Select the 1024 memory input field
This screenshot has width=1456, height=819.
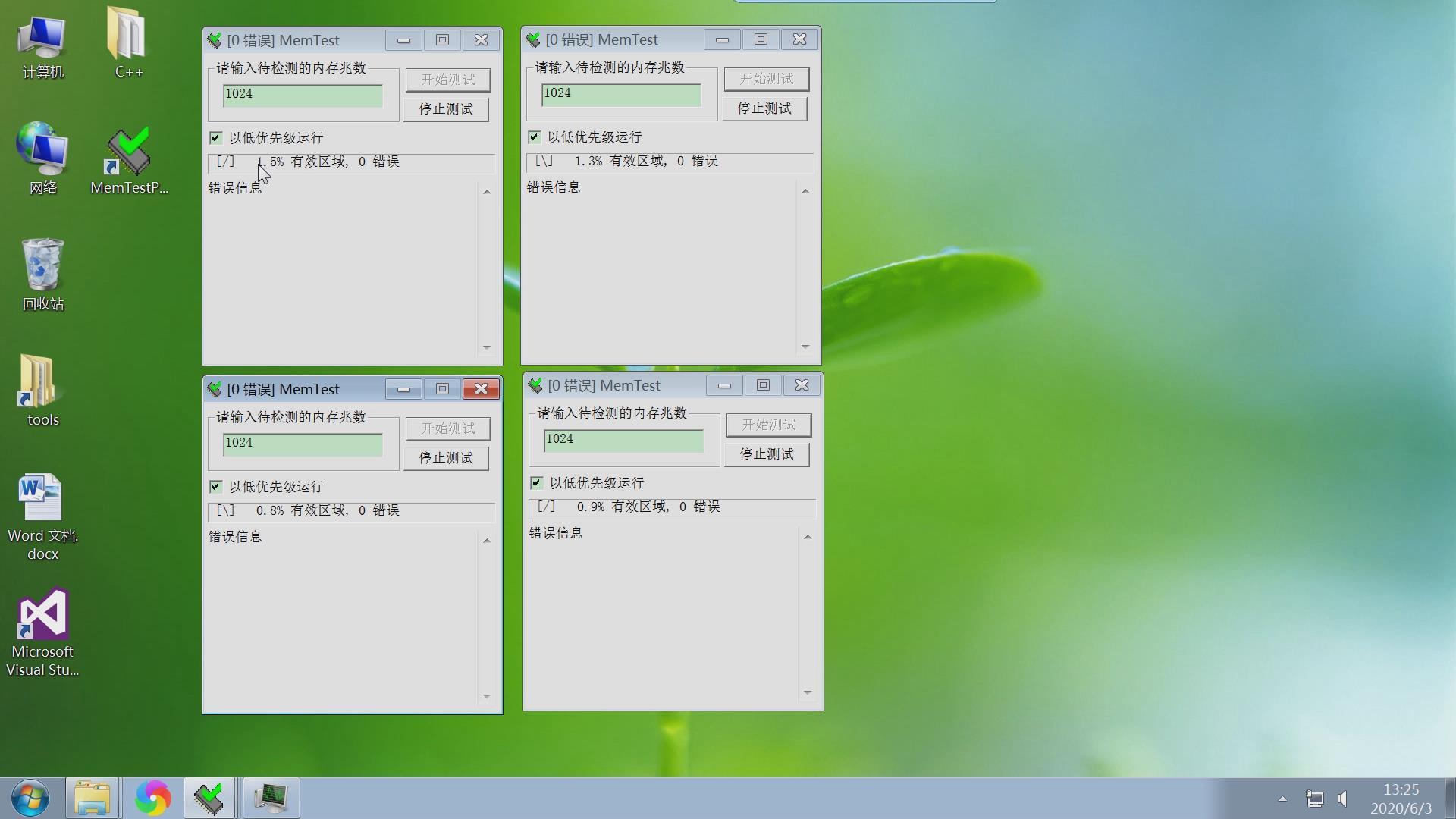pyautogui.click(x=302, y=95)
